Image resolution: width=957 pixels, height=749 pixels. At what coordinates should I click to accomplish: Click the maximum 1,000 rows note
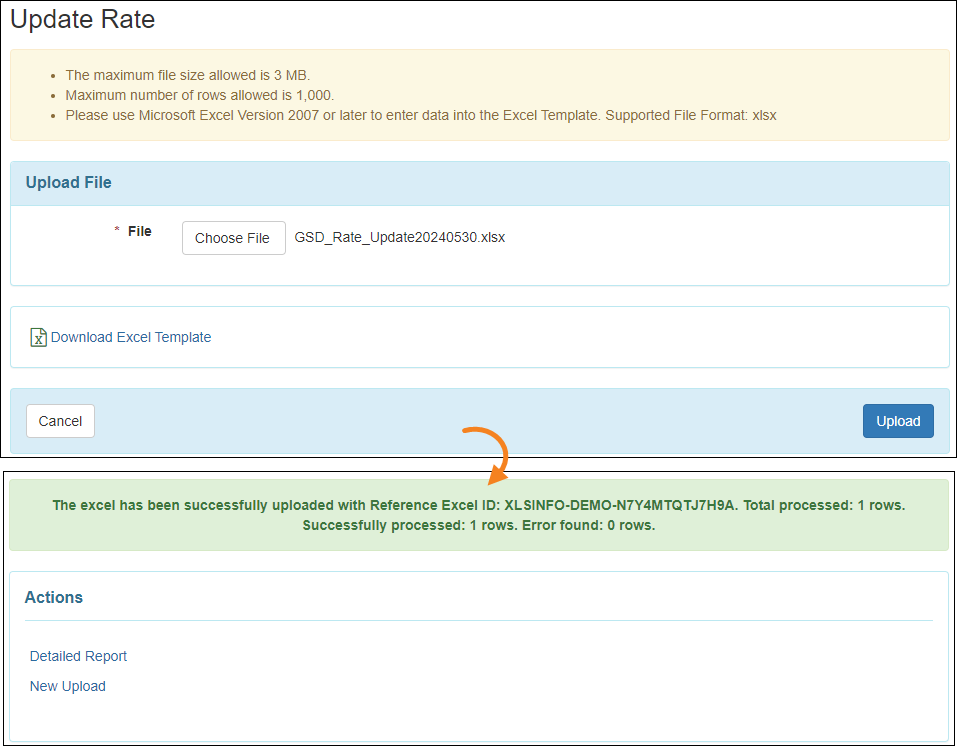coord(199,95)
